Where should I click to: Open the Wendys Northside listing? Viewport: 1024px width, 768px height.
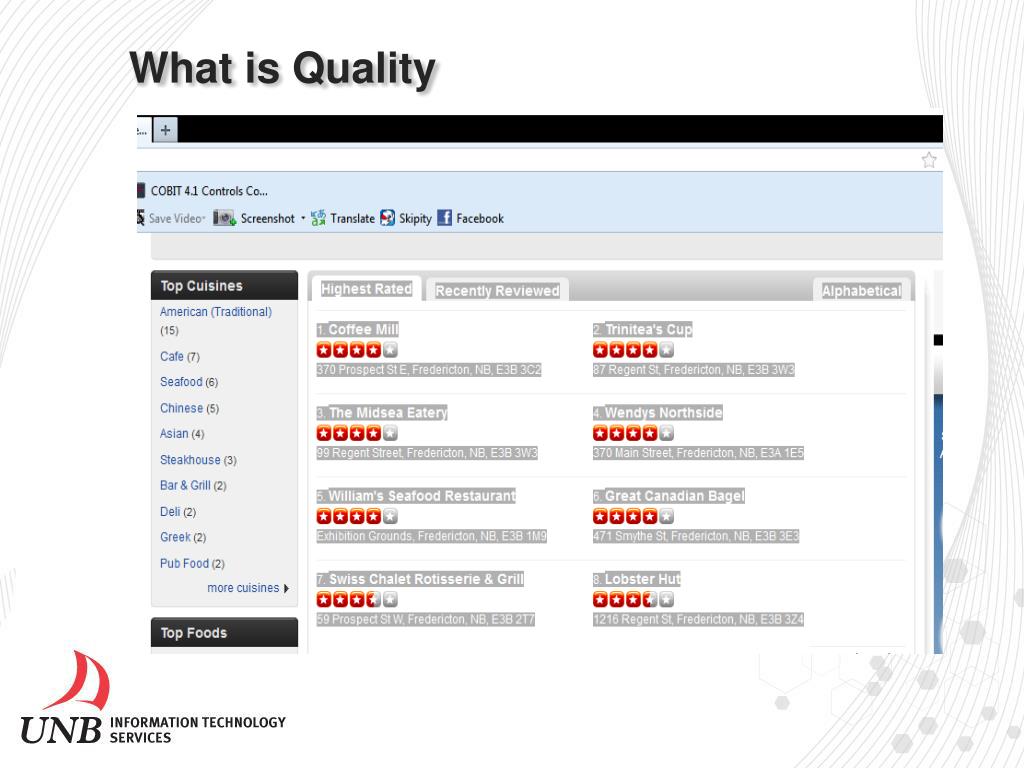click(664, 412)
